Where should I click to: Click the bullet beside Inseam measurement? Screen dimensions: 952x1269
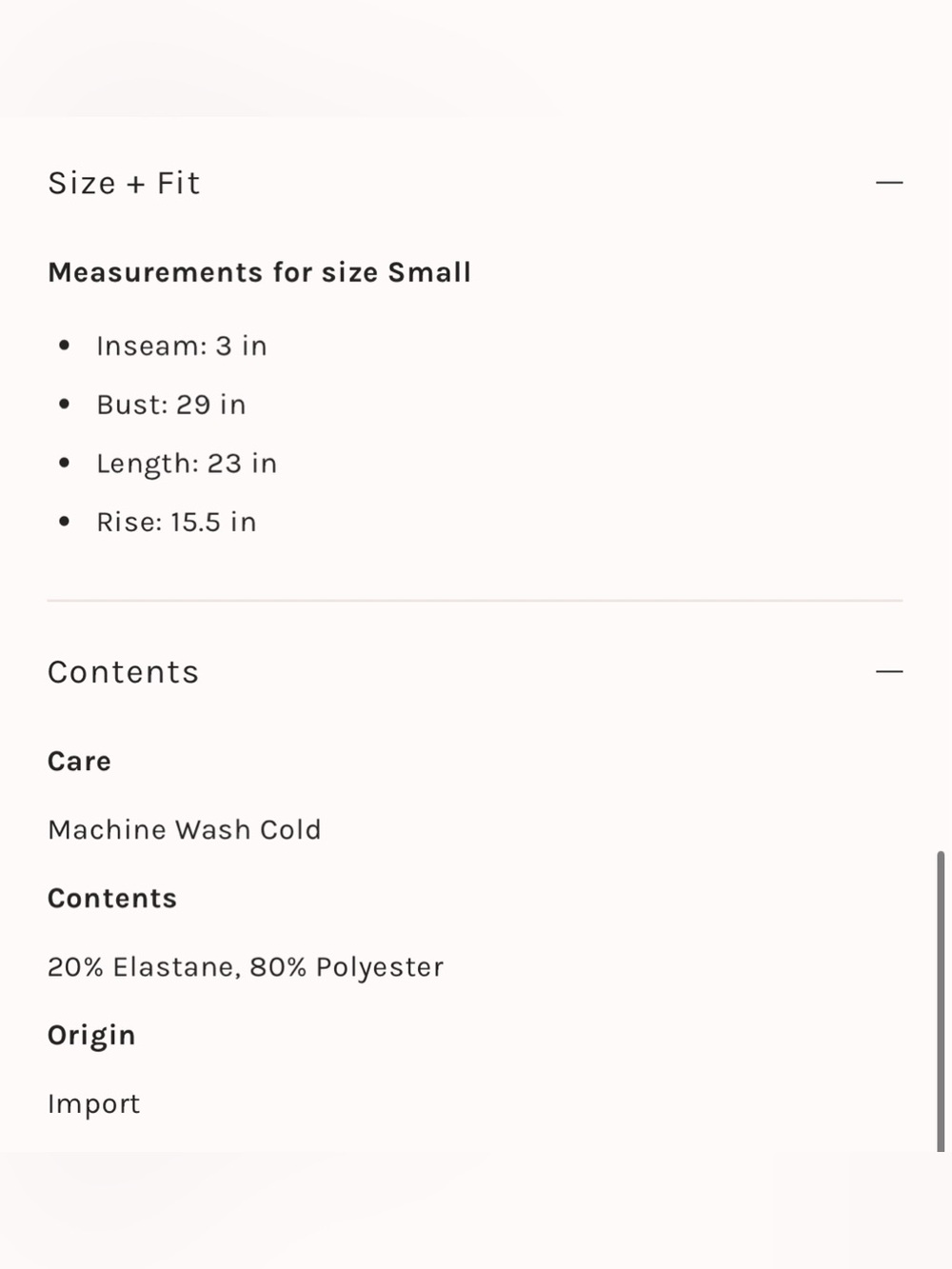[64, 346]
